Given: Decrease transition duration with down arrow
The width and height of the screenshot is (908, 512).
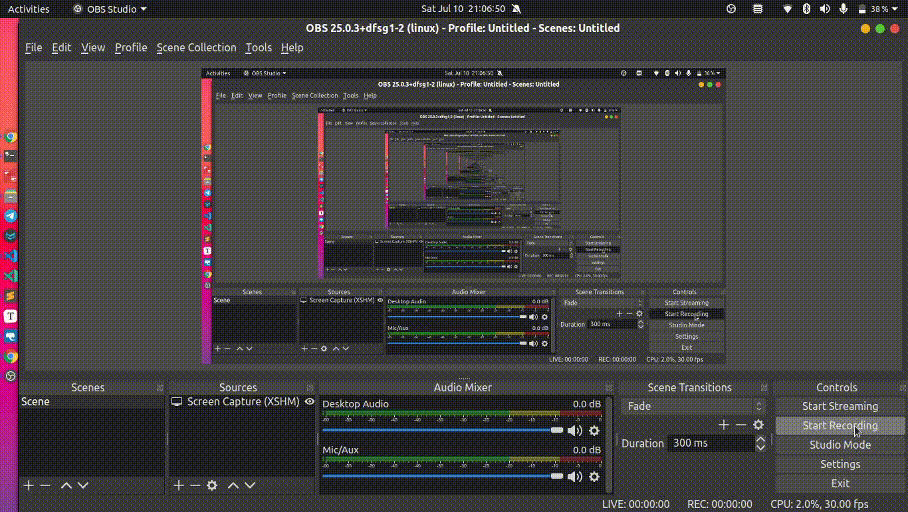Looking at the screenshot, I should click(x=760, y=447).
